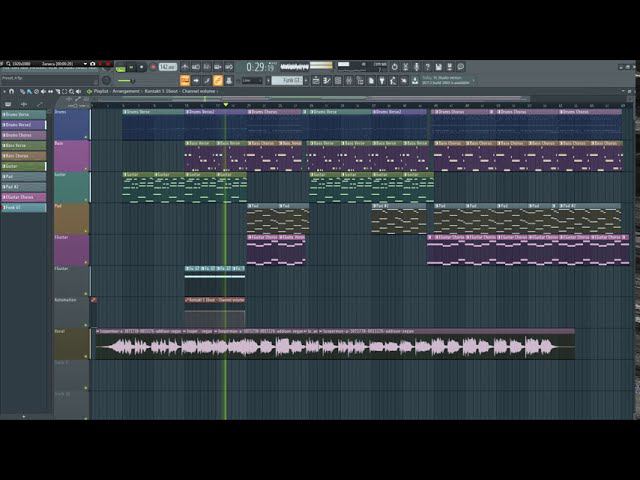Open the Playlist view shortcut icon
The image size is (640, 480).
(316, 80)
